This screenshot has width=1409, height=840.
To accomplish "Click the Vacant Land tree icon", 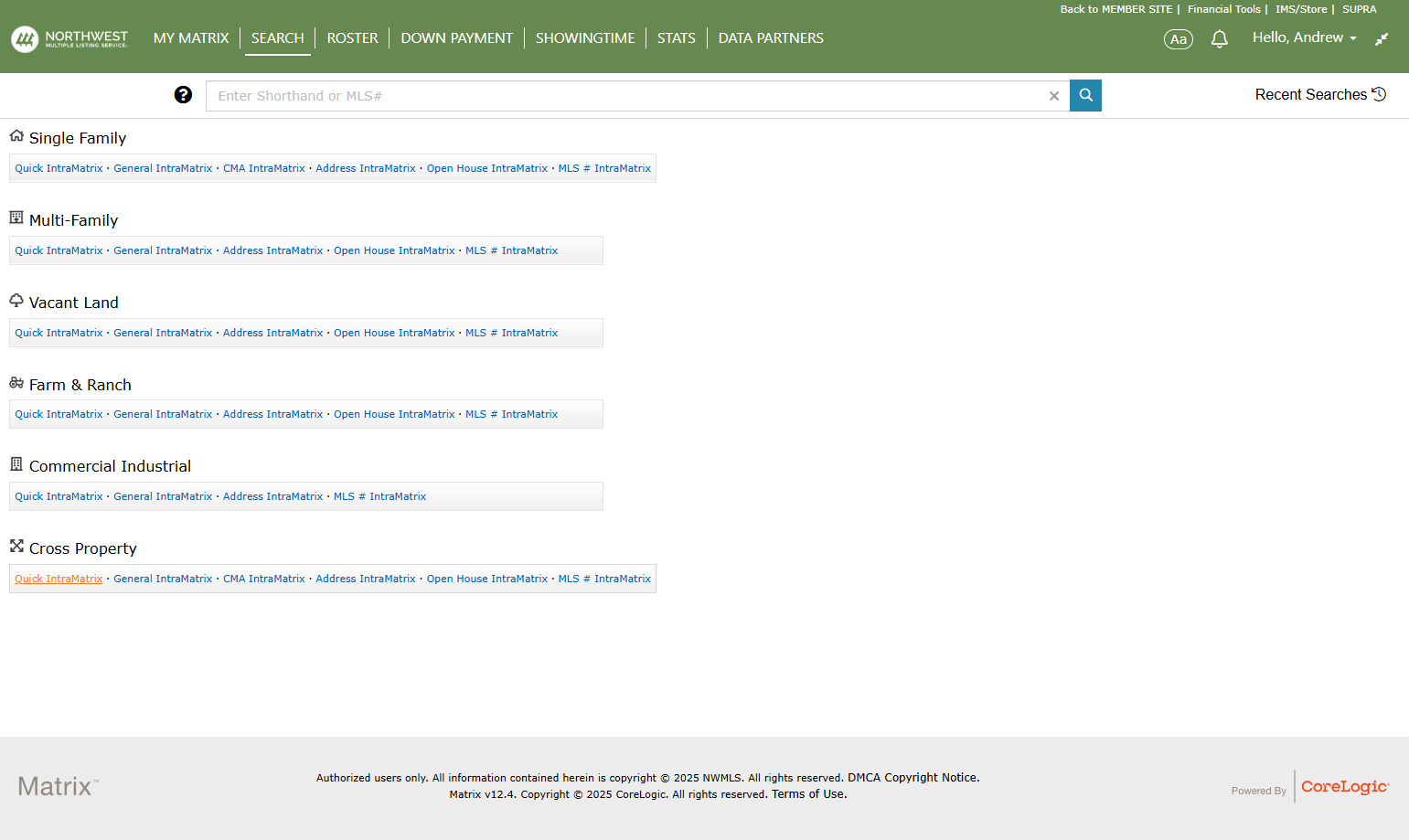I will [16, 300].
